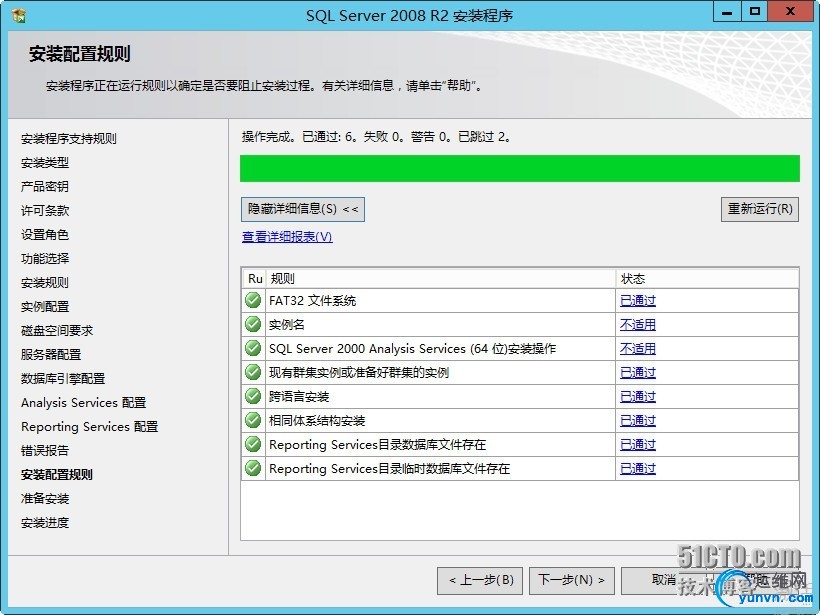
Task: Open 已通过 status link for 相同体系结构安装
Action: (637, 421)
